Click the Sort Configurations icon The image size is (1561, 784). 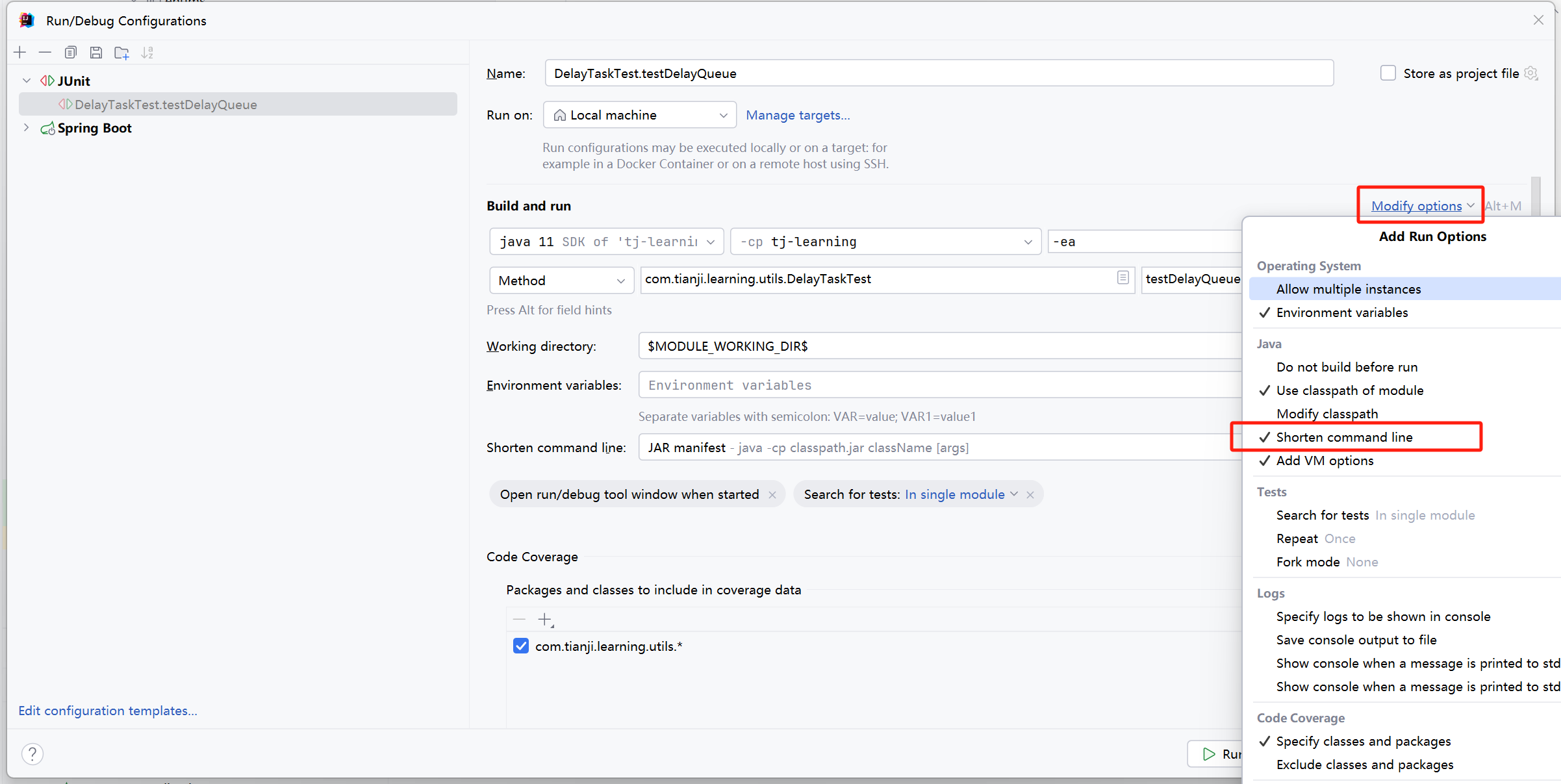[x=147, y=53]
